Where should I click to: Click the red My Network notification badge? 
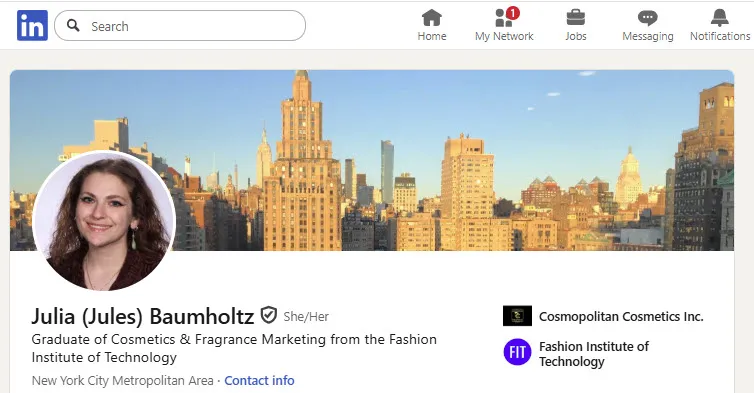pos(513,13)
